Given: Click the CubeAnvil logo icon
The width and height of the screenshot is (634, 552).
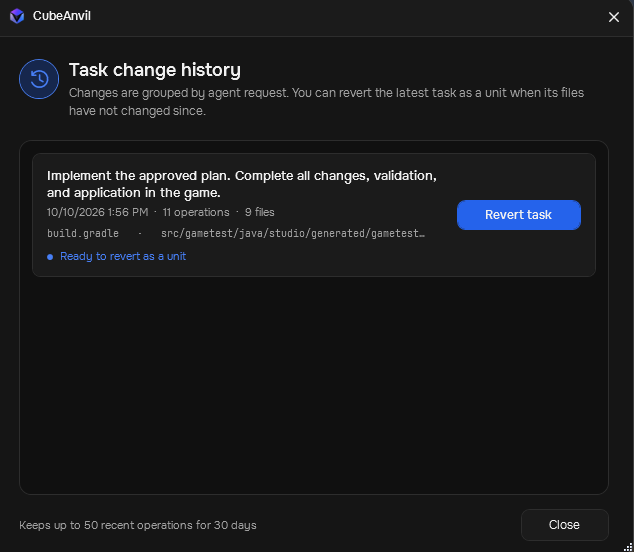Looking at the screenshot, I should [17, 16].
